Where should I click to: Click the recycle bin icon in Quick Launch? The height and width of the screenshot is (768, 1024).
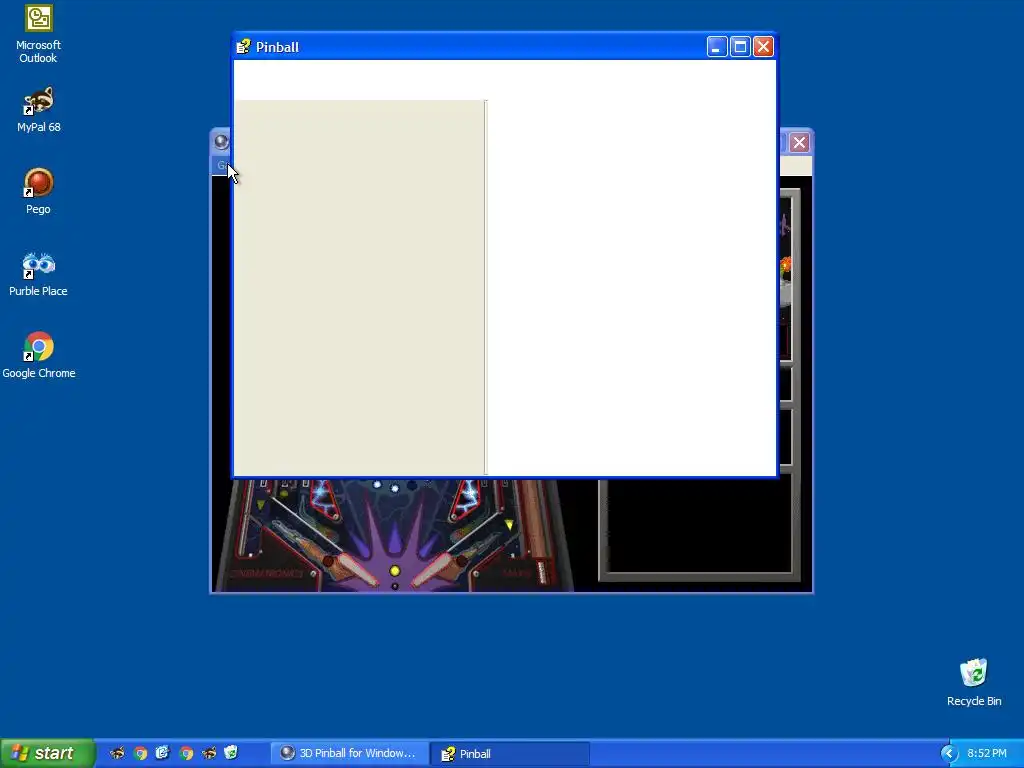(231, 753)
